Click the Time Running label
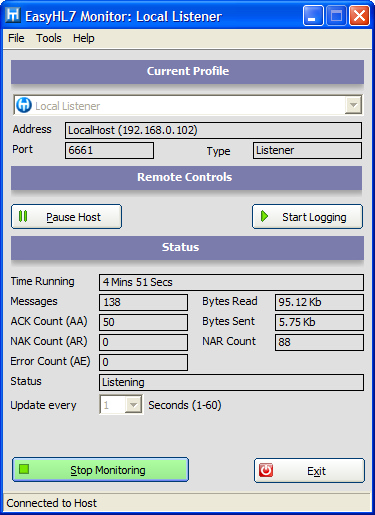The image size is (375, 515). pyautogui.click(x=43, y=281)
